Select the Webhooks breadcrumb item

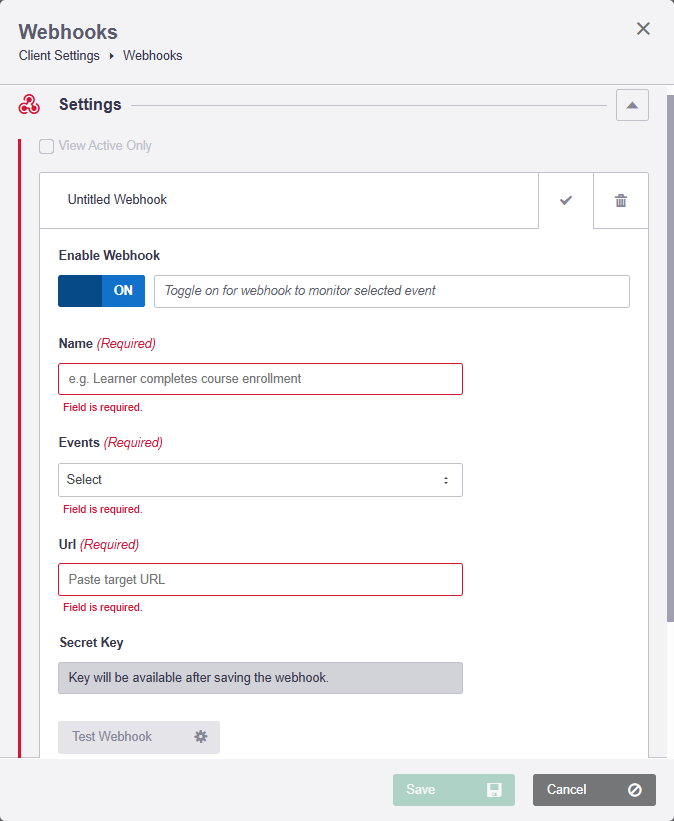[152, 55]
